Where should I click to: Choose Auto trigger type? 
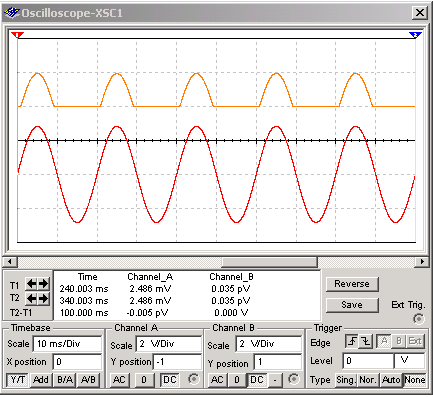pos(391,380)
